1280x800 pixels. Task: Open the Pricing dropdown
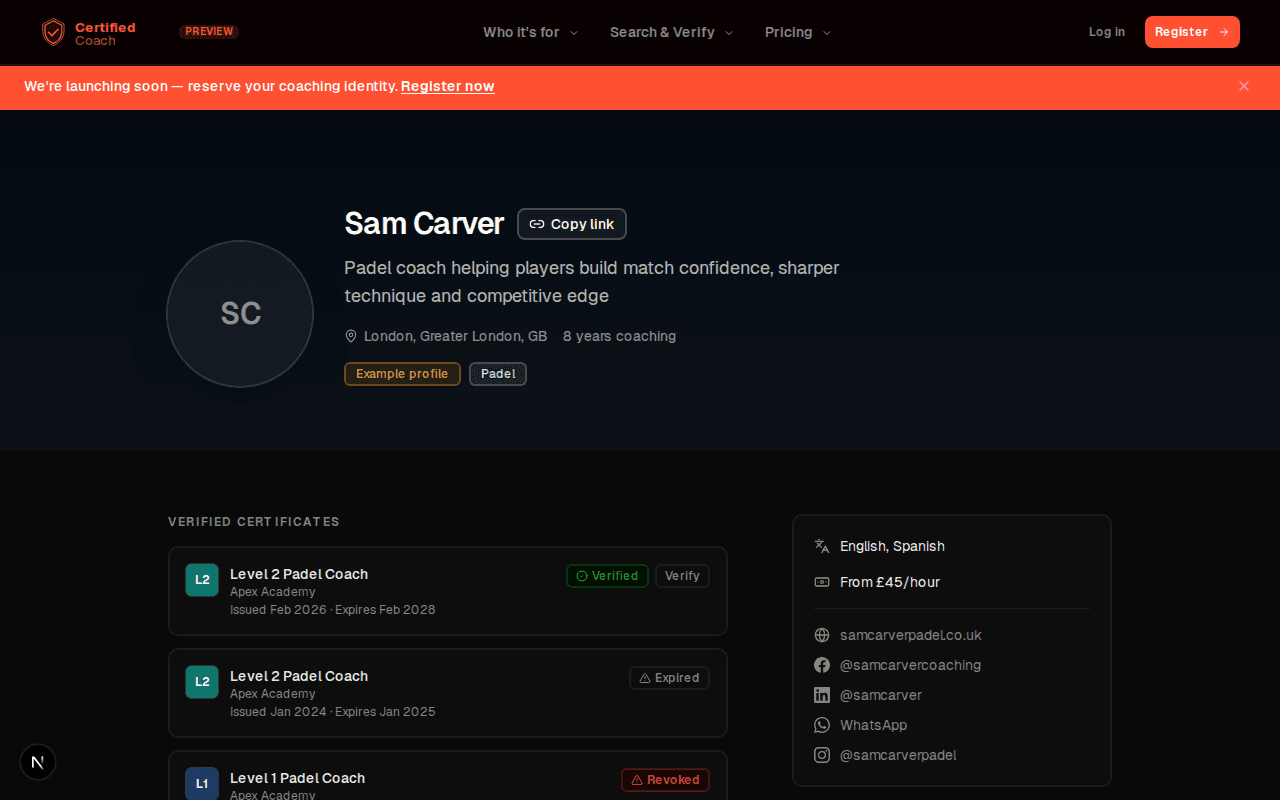pos(797,32)
